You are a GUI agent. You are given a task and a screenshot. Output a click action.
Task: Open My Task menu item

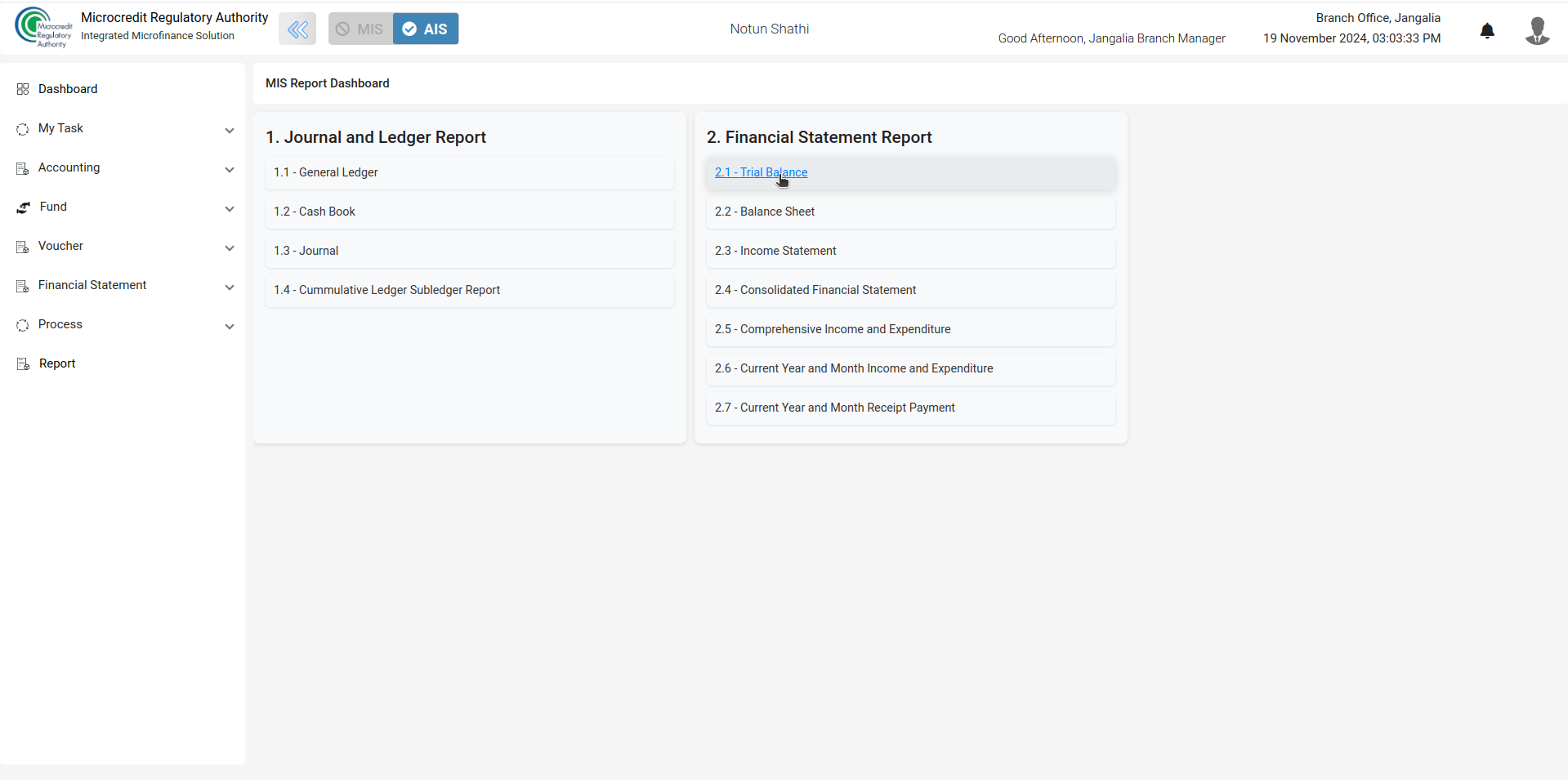tap(60, 128)
